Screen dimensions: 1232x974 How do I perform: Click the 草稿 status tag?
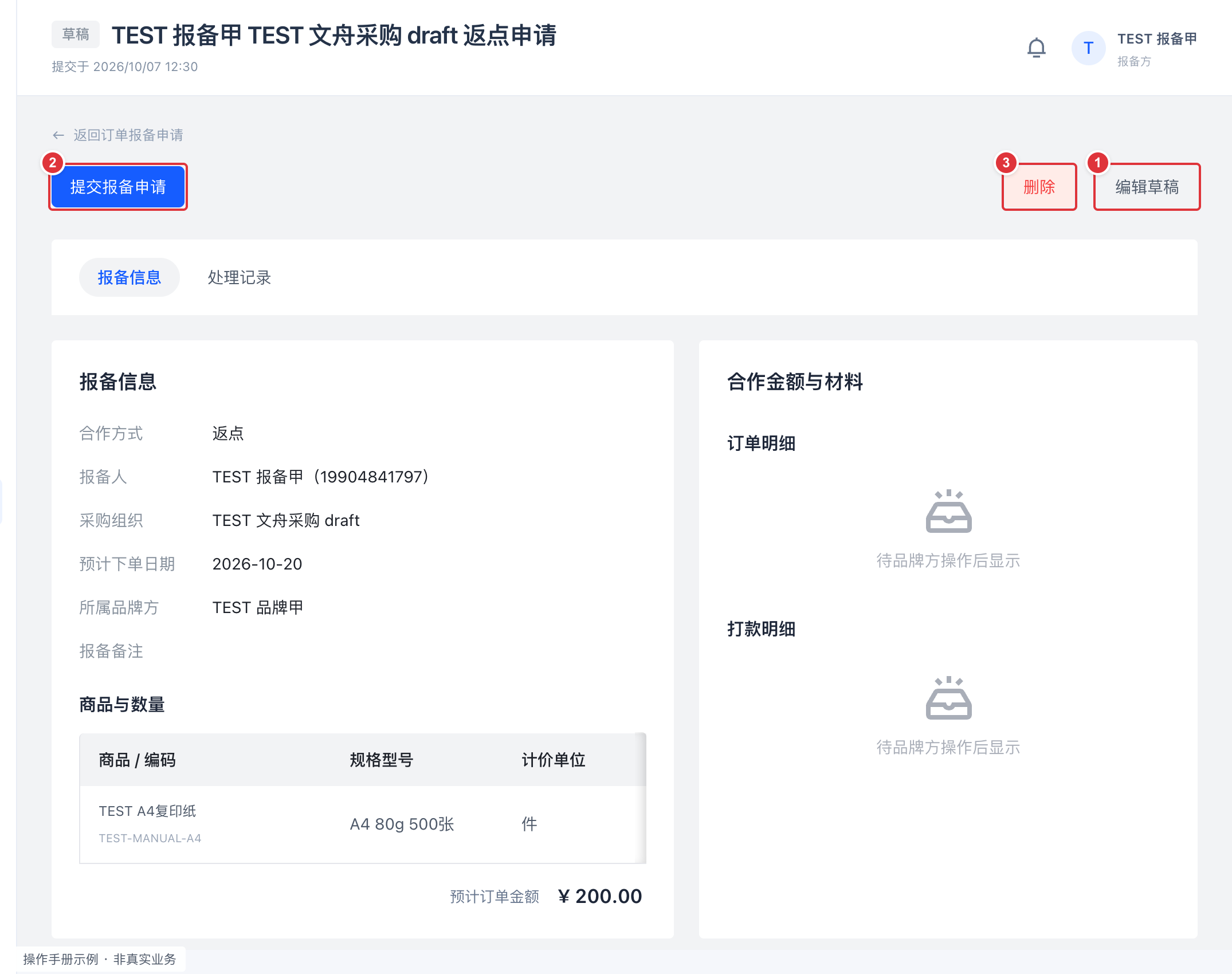point(76,34)
